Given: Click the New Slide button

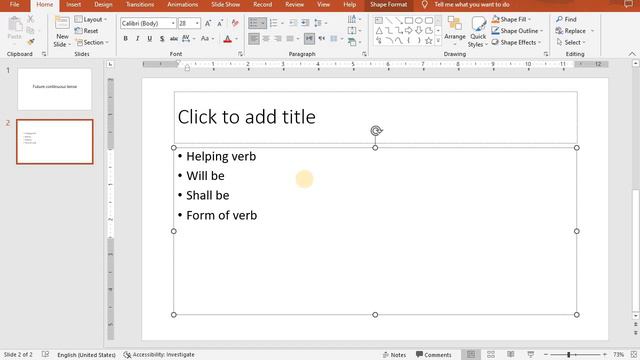Looking at the screenshot, I should tap(62, 32).
